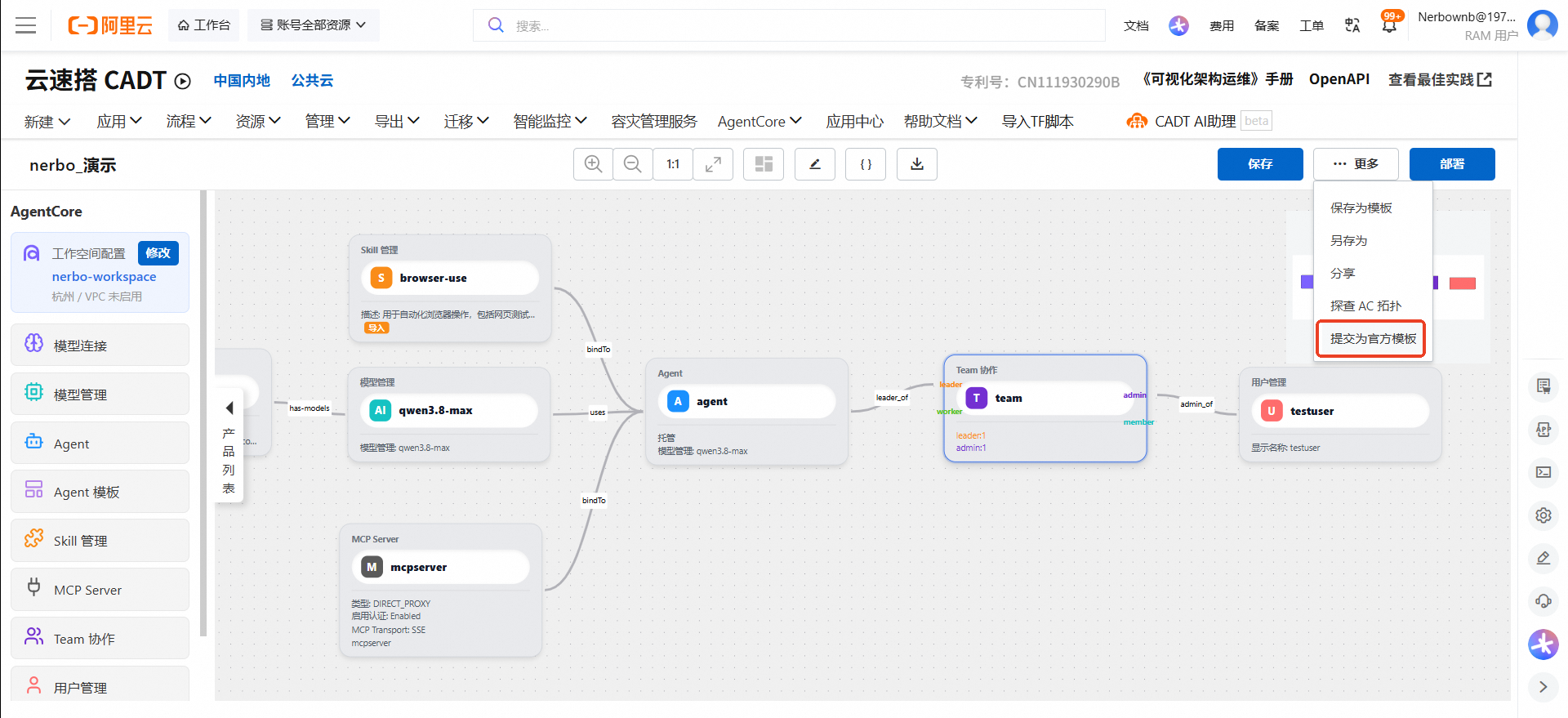Open the notifications bell
Viewport: 1568px width, 718px height.
tap(1389, 25)
